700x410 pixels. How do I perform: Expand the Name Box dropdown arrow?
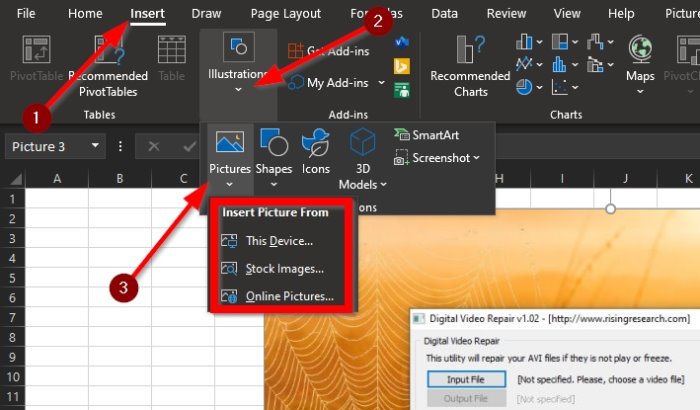click(x=95, y=146)
